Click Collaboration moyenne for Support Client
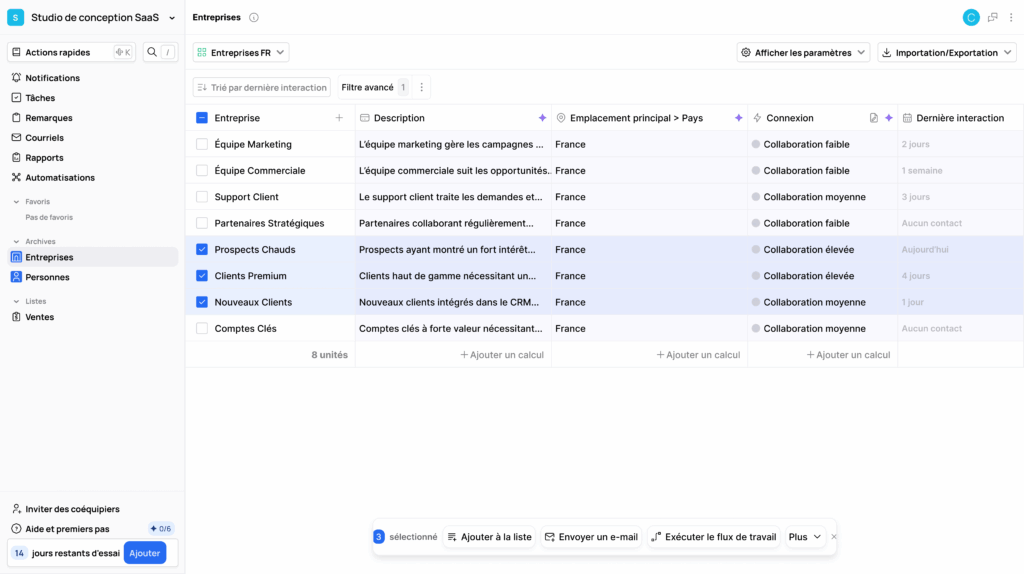 [x=814, y=197]
